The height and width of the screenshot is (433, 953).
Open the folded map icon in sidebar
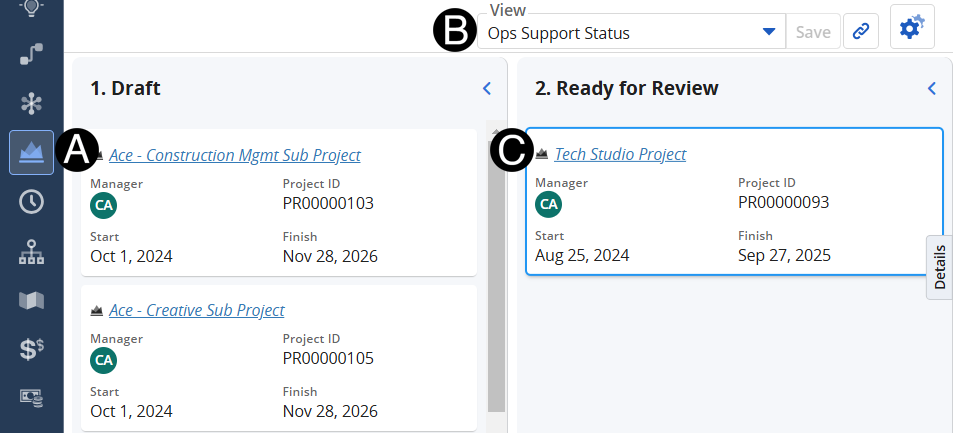coord(31,300)
